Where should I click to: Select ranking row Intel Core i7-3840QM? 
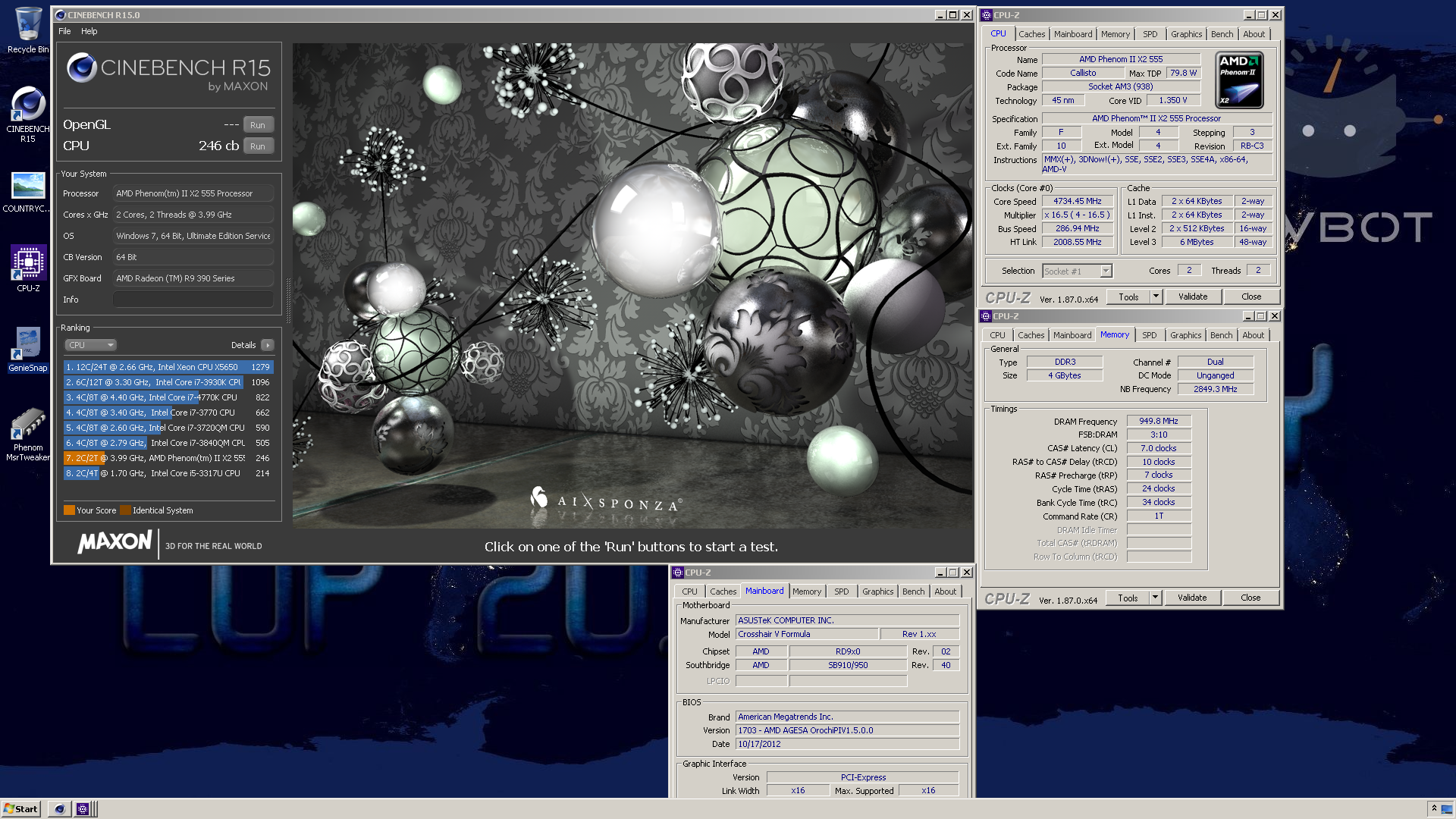(x=168, y=443)
